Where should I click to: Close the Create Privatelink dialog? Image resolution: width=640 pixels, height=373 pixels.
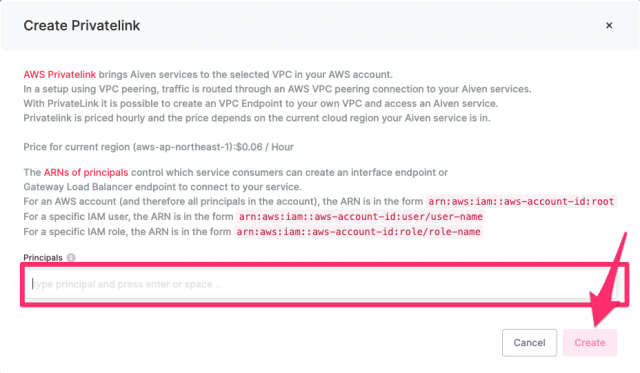609,25
